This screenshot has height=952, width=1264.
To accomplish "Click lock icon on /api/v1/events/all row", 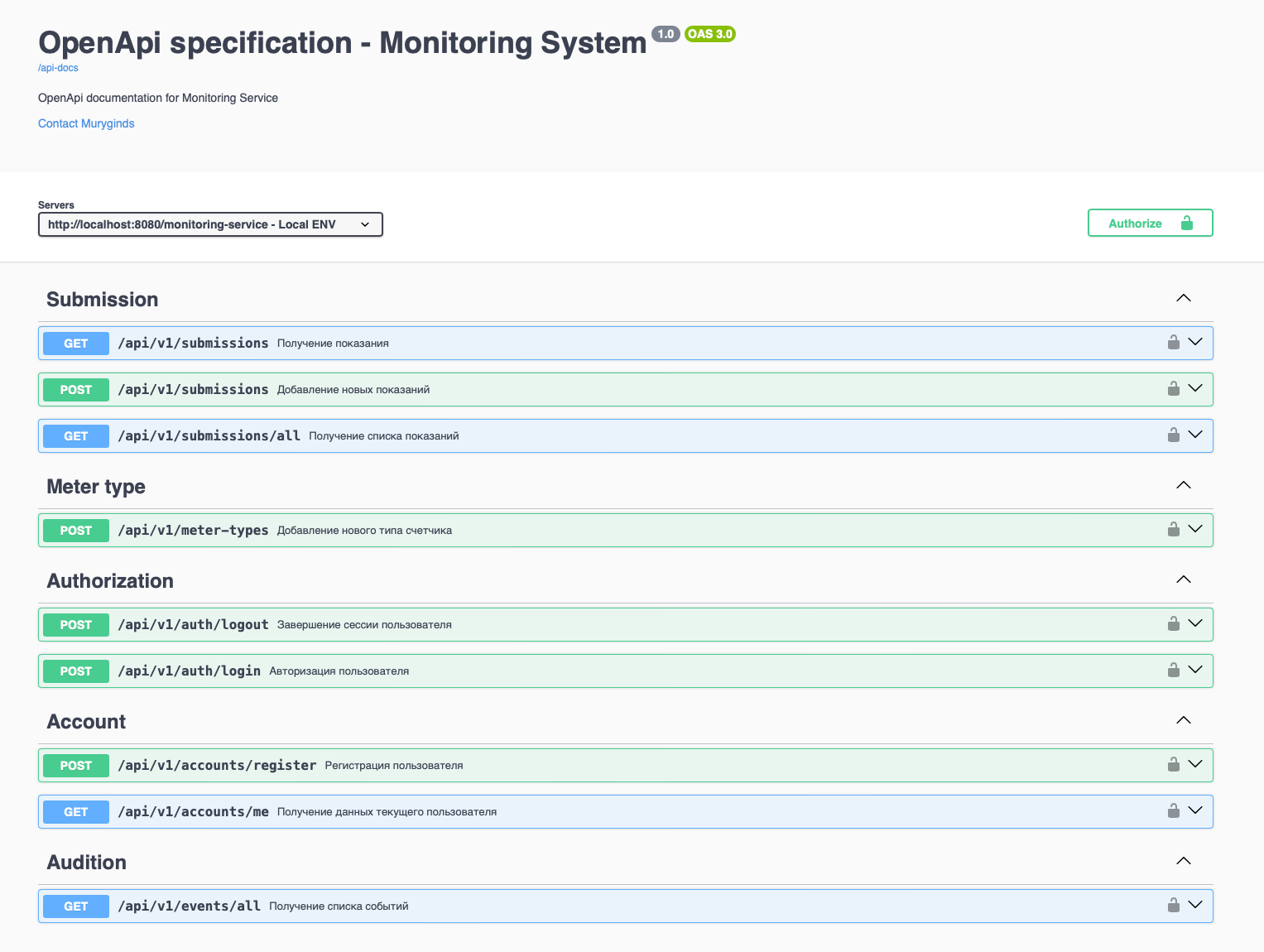I will pos(1173,905).
